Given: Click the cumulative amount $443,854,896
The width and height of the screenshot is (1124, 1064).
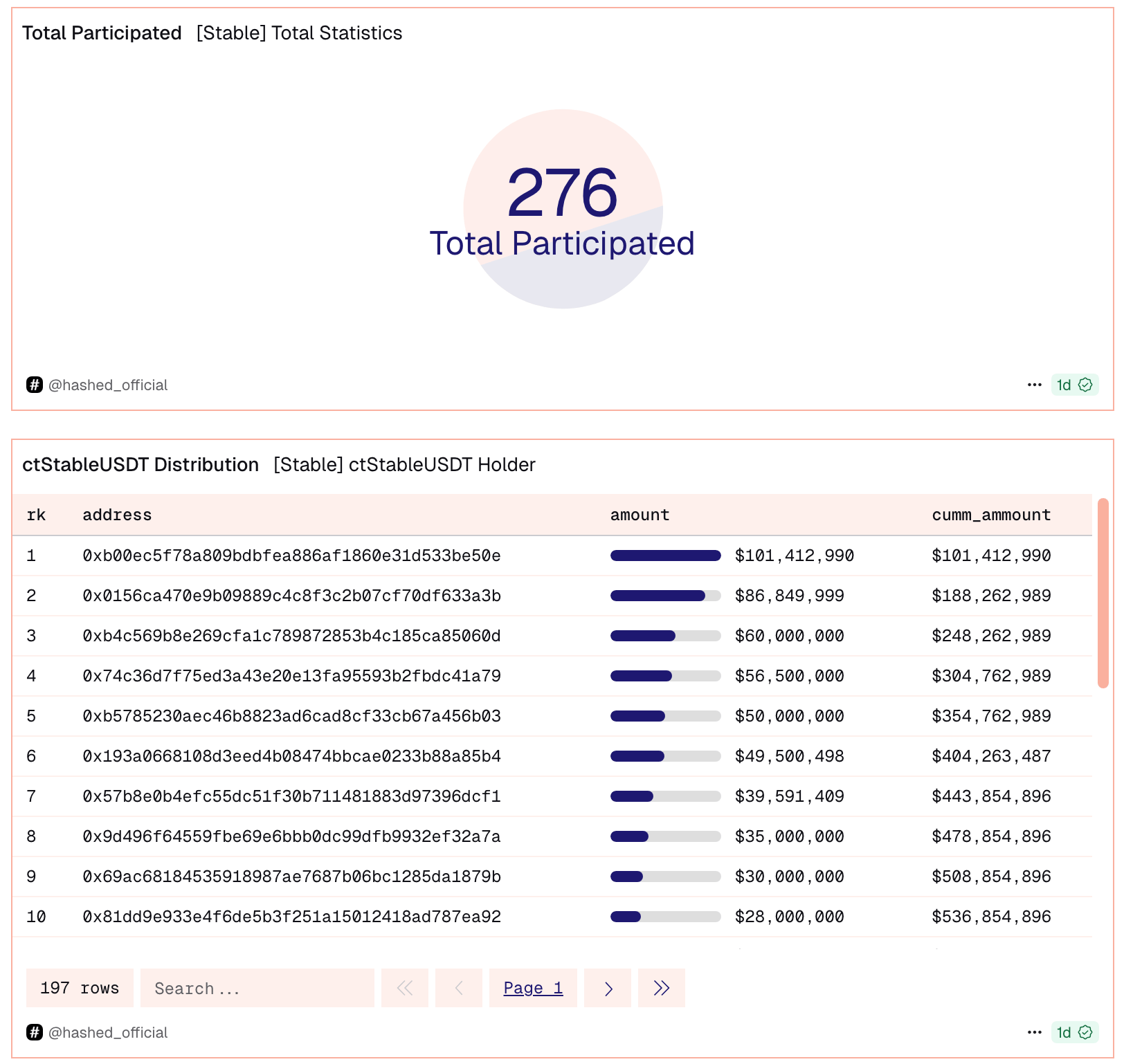Looking at the screenshot, I should point(991,796).
